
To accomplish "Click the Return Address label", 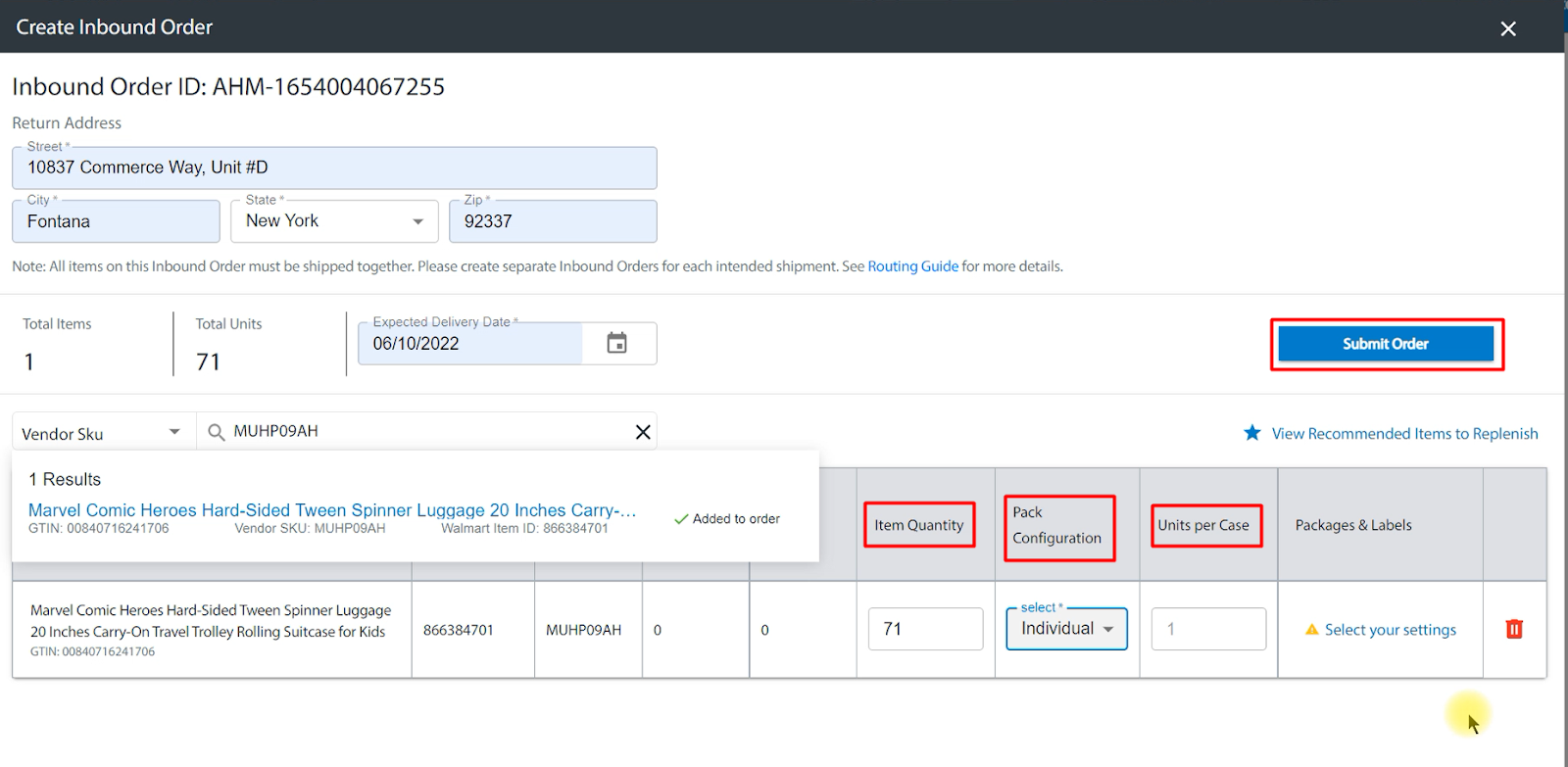I will [x=67, y=123].
